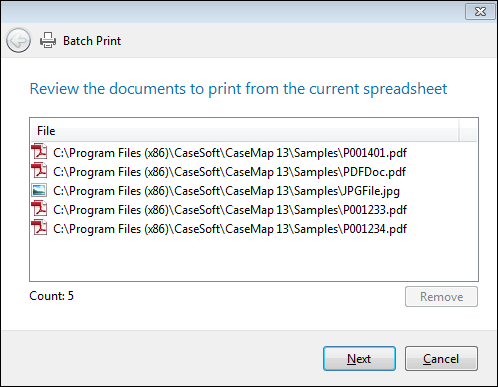Sort by the File column header
498x387 pixels.
245,131
